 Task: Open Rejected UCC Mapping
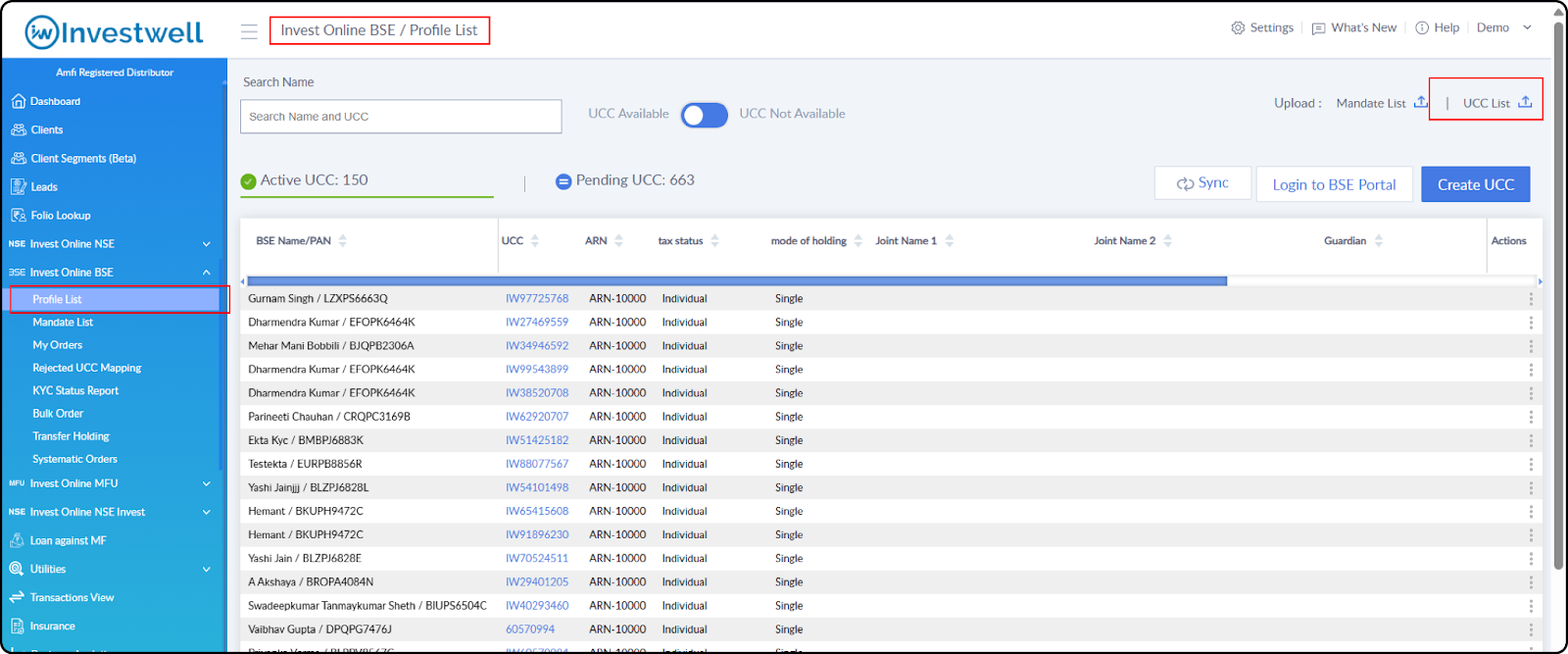(86, 368)
